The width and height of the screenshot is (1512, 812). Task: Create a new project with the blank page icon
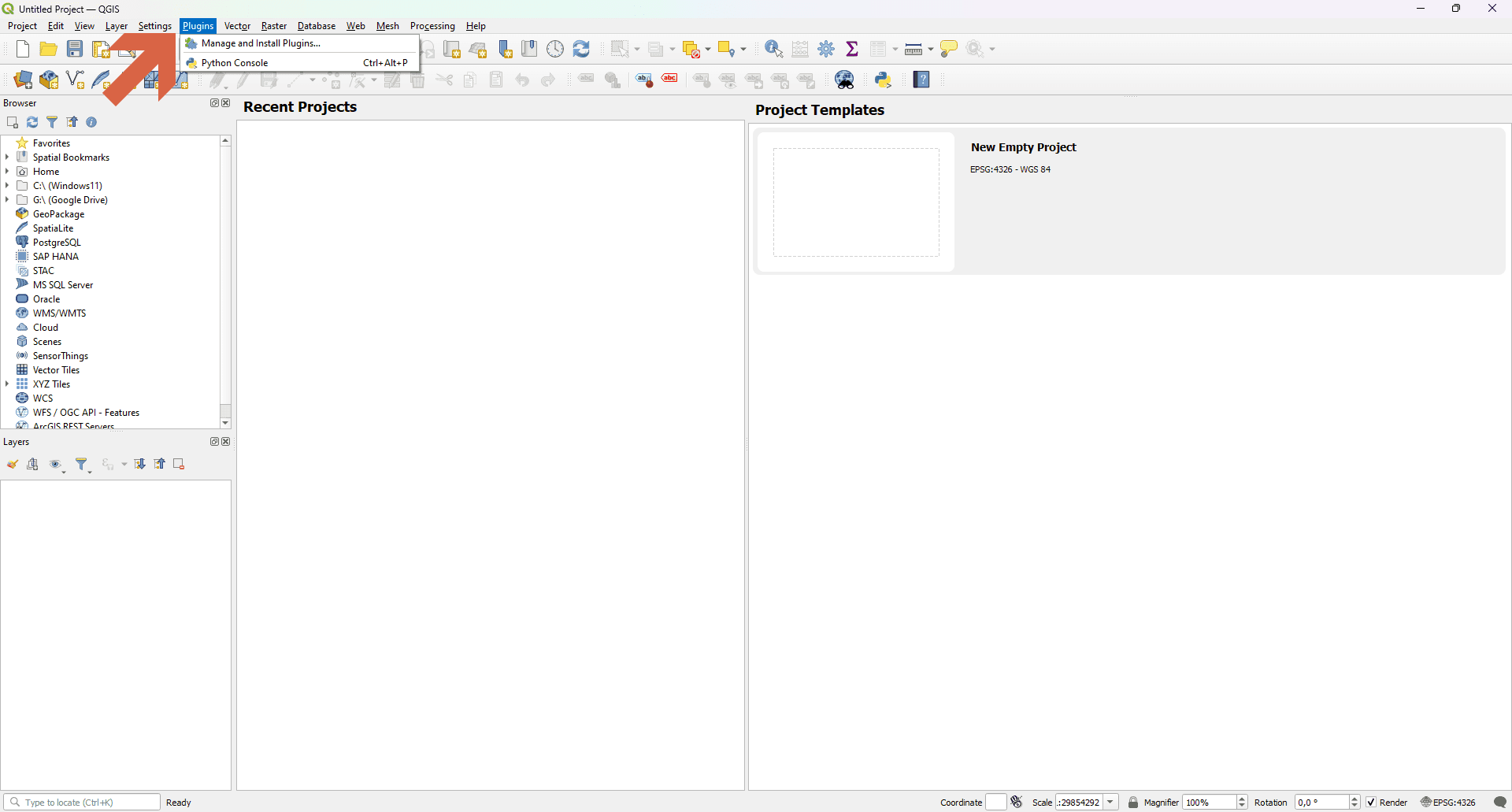point(22,49)
